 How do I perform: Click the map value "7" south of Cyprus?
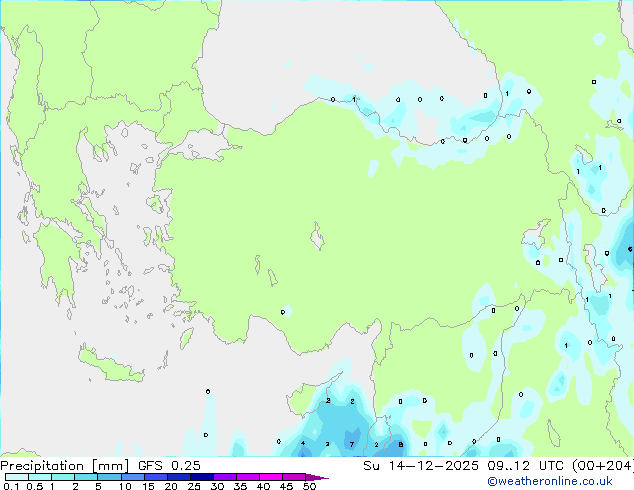[x=352, y=444]
